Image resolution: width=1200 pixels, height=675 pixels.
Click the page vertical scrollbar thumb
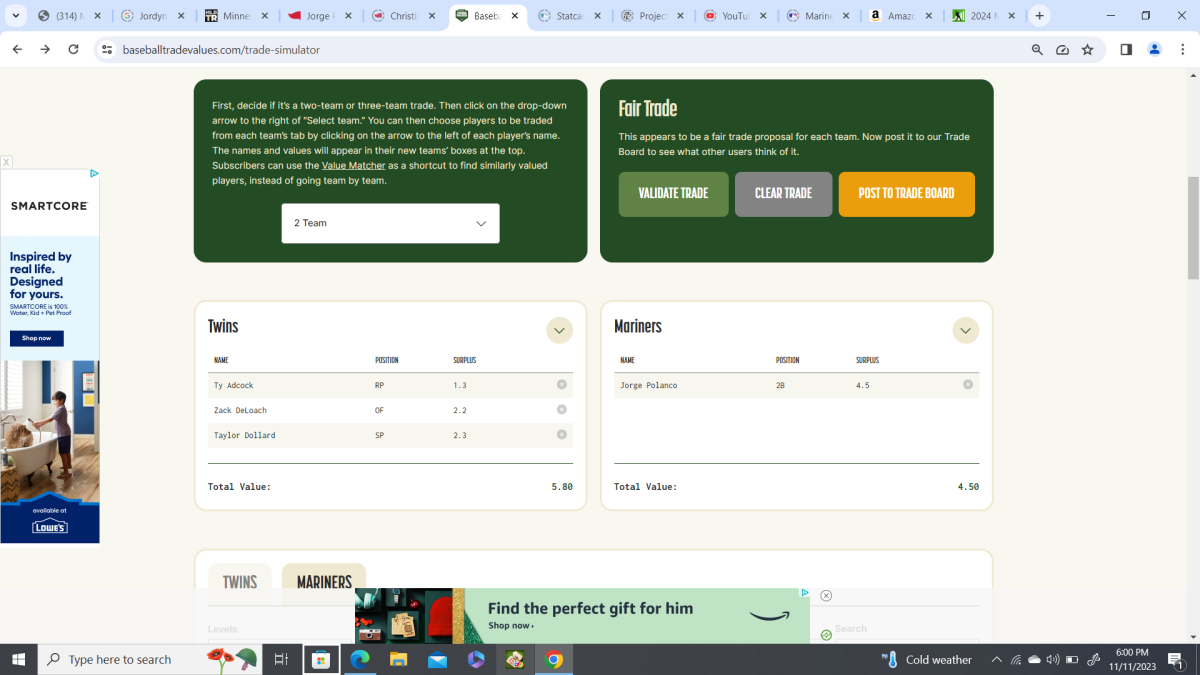pos(1192,229)
